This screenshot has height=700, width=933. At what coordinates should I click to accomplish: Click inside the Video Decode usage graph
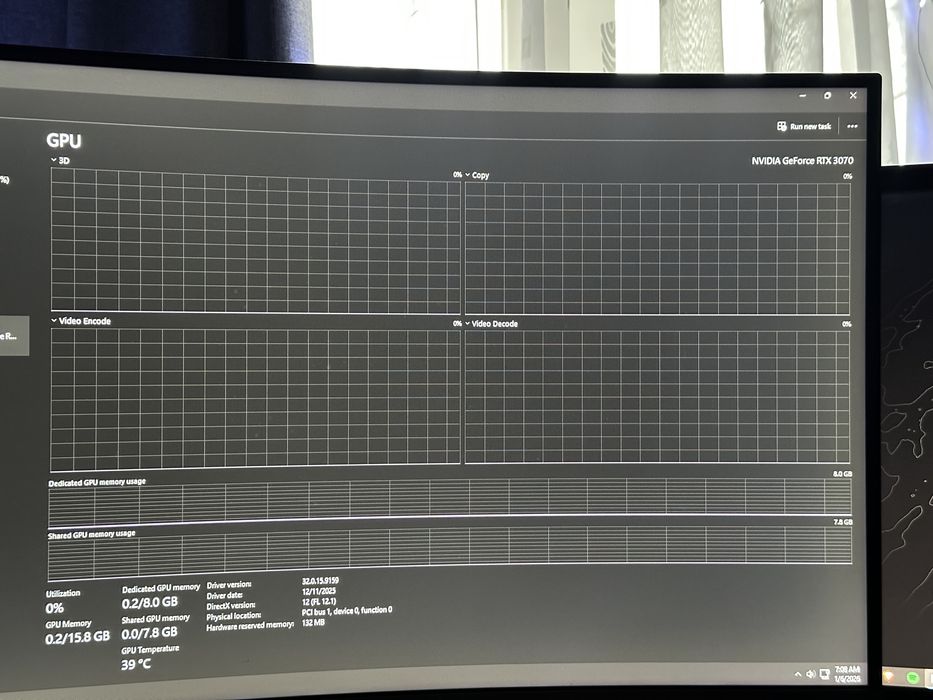[x=658, y=396]
